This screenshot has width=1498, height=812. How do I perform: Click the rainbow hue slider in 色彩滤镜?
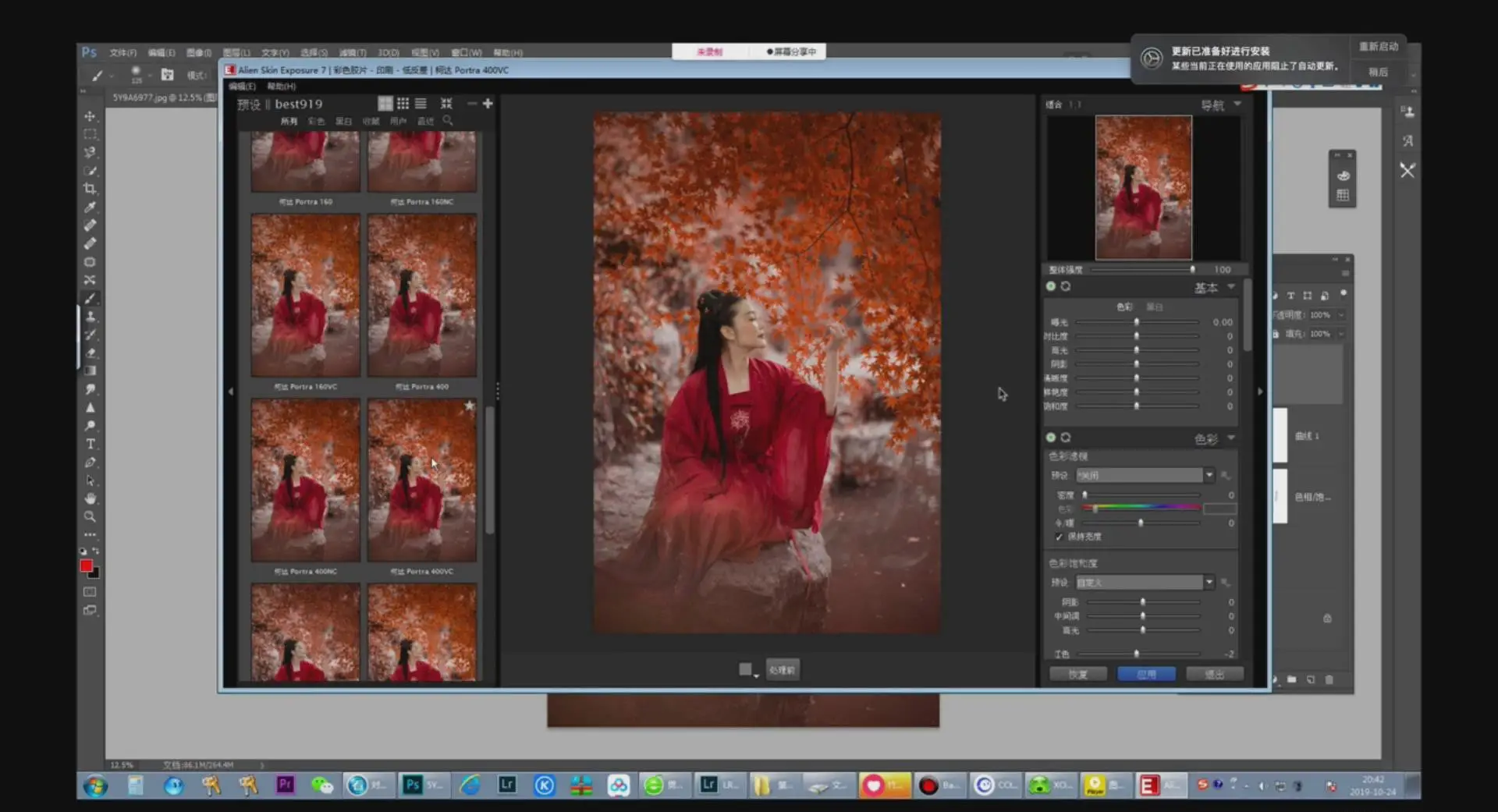(1141, 509)
